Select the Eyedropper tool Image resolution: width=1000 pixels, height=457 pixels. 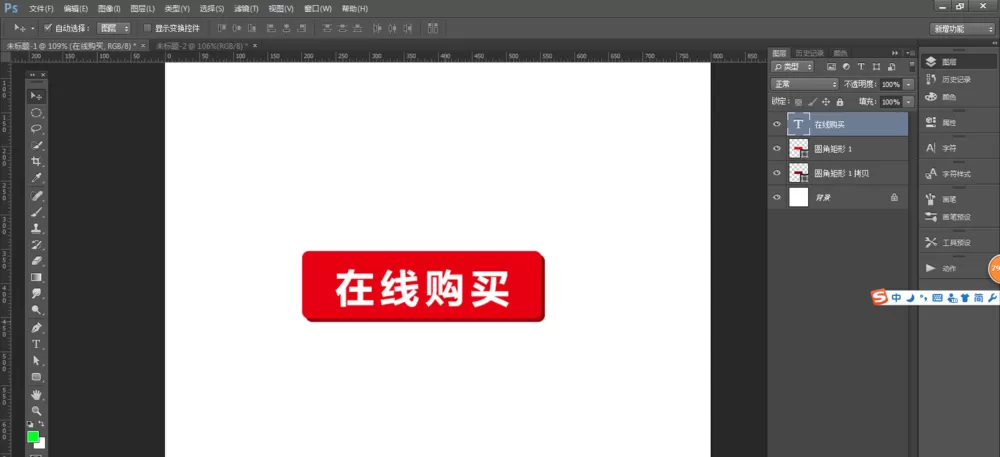tap(36, 178)
